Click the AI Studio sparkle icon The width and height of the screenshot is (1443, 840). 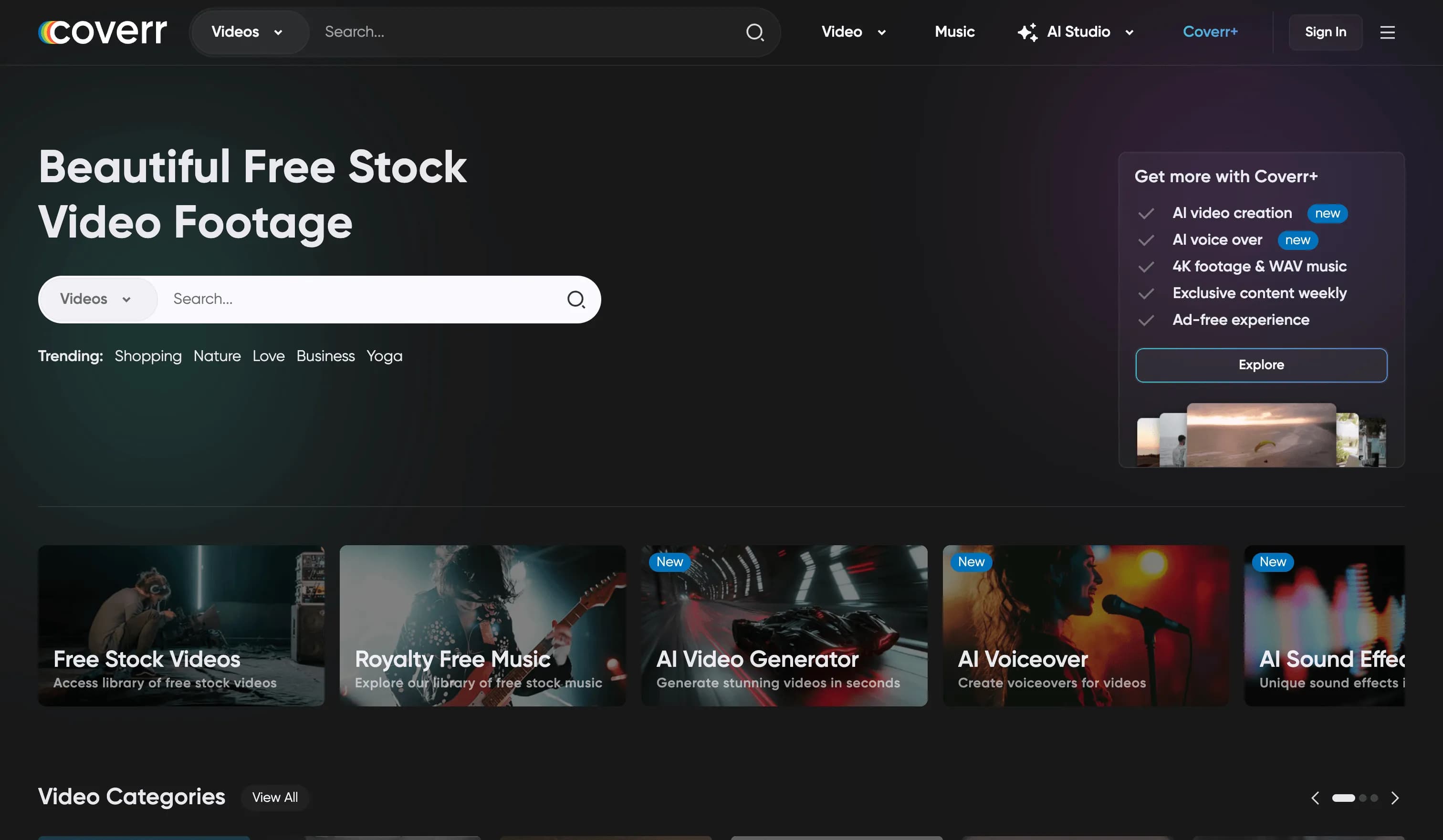tap(1027, 32)
